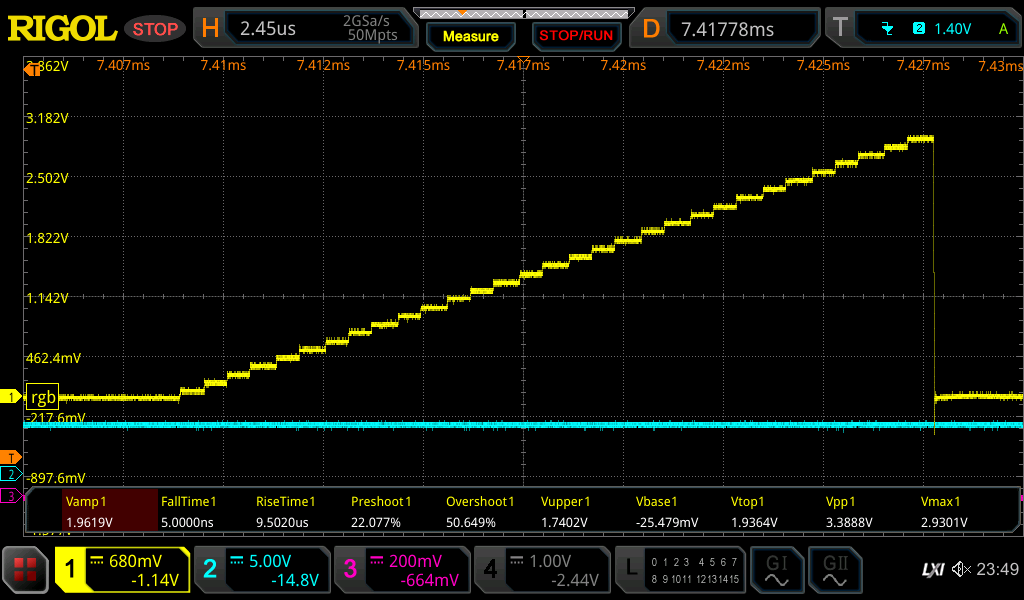1024x600 pixels.
Task: Select the 7.41778ms delay value
Action: tap(728, 29)
